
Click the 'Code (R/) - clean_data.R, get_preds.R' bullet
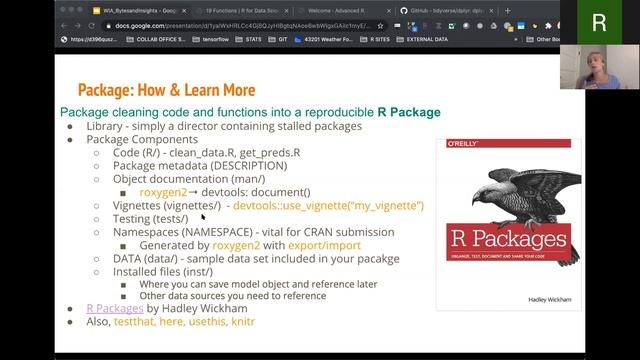207,153
